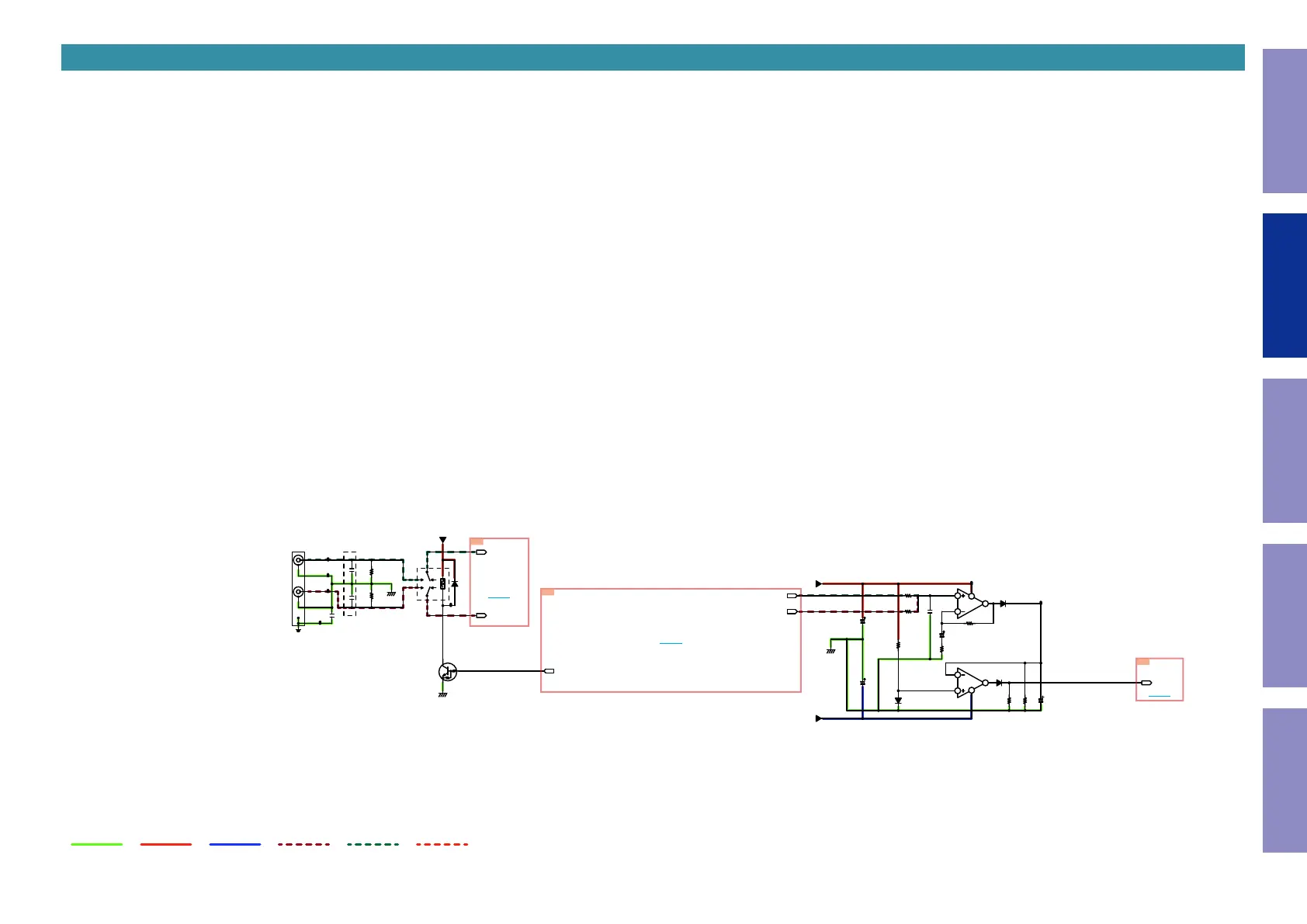This screenshot has width=1307, height=924.
Task: Follow the cyan link in the large central block
Action: tap(671, 644)
